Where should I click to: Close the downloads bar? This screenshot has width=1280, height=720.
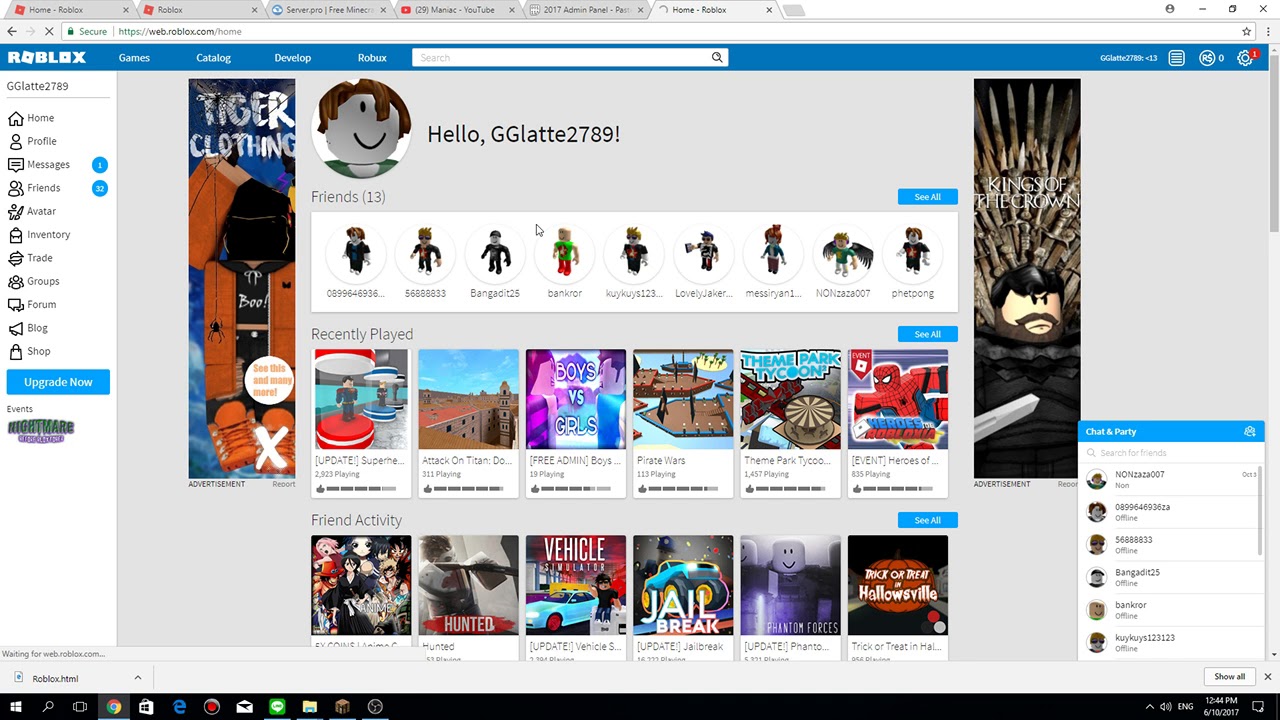(1267, 677)
